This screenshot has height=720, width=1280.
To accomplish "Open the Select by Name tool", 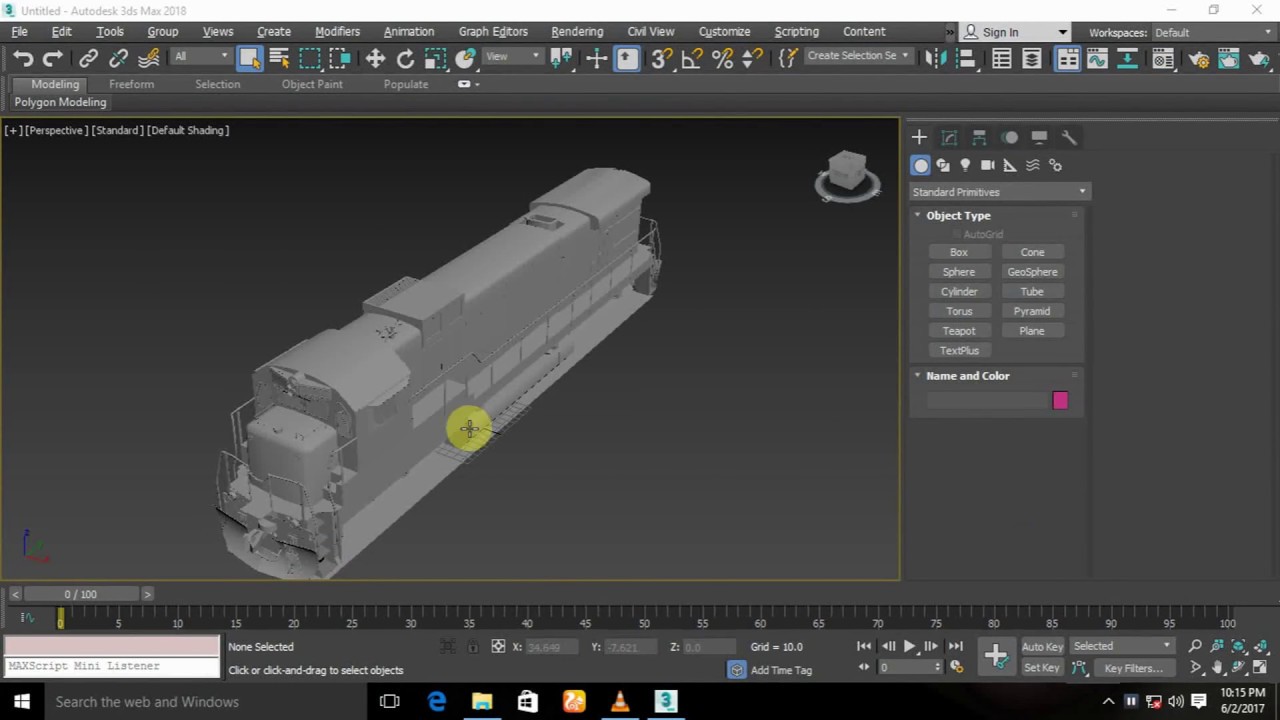I will 280,59.
